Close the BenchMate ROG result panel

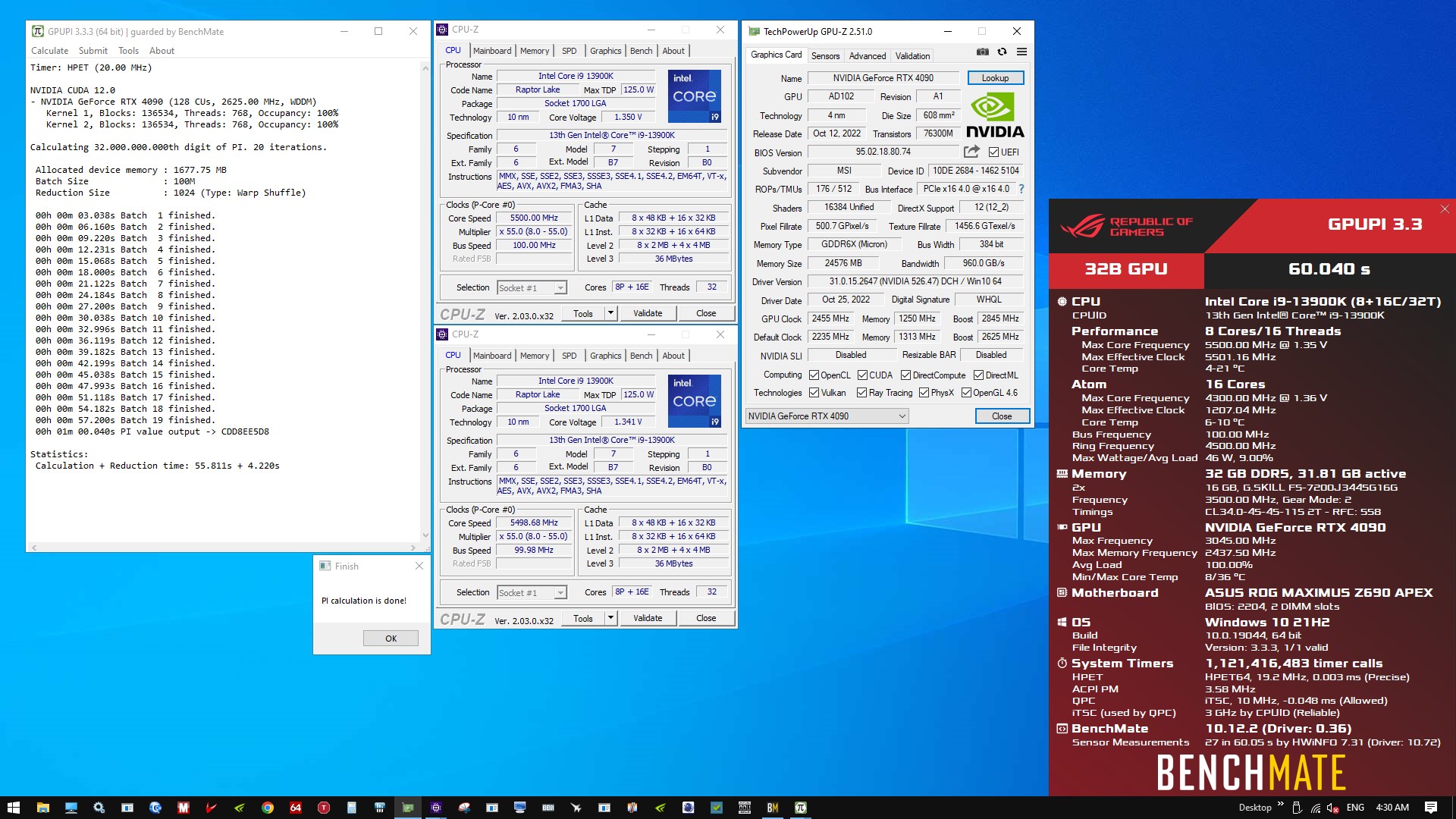click(1444, 209)
